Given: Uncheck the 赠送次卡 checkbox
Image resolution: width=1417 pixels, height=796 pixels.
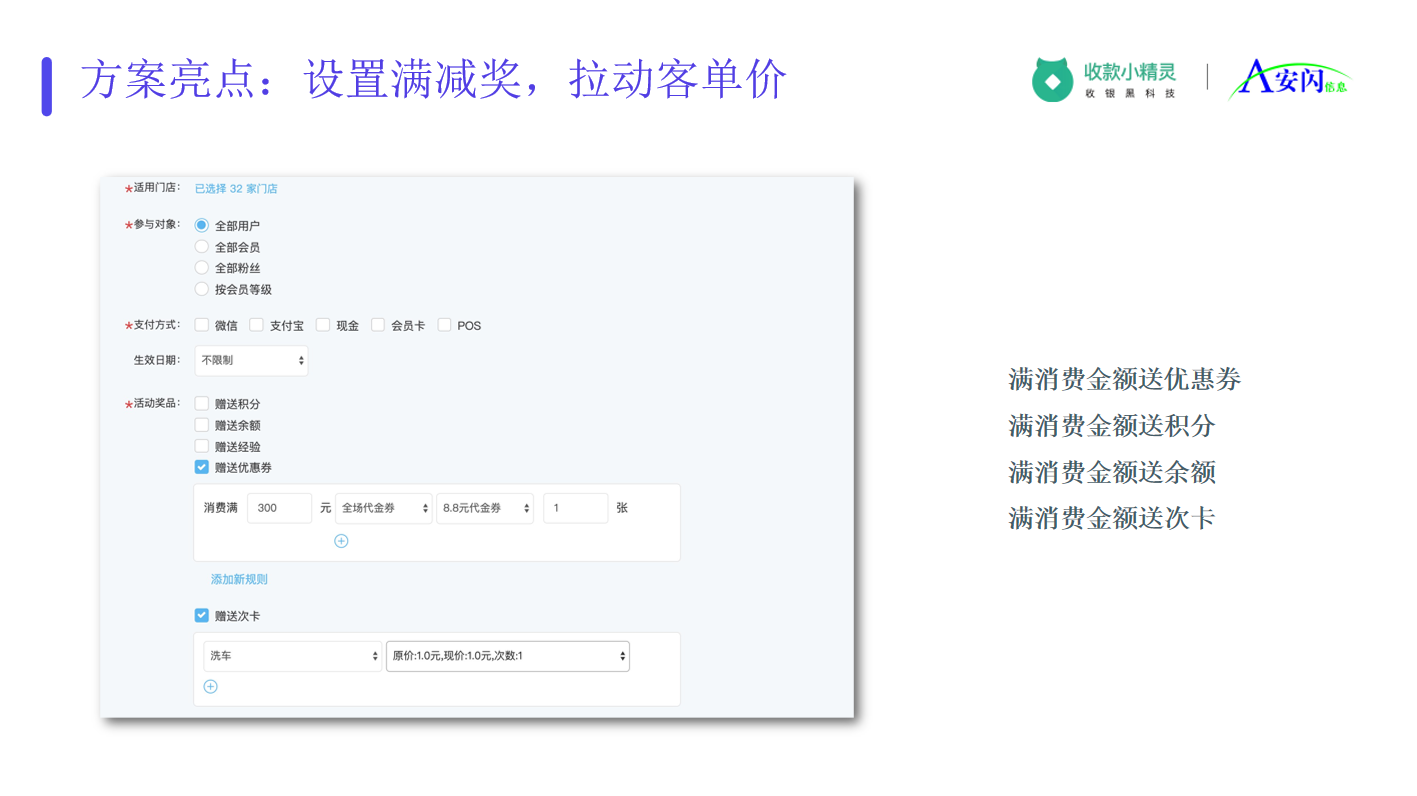Looking at the screenshot, I should (x=202, y=616).
